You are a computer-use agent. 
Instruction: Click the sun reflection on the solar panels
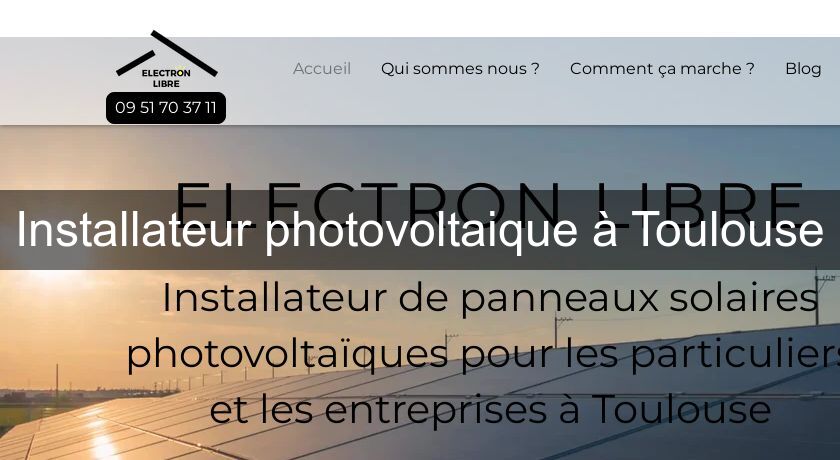[x=102, y=443]
